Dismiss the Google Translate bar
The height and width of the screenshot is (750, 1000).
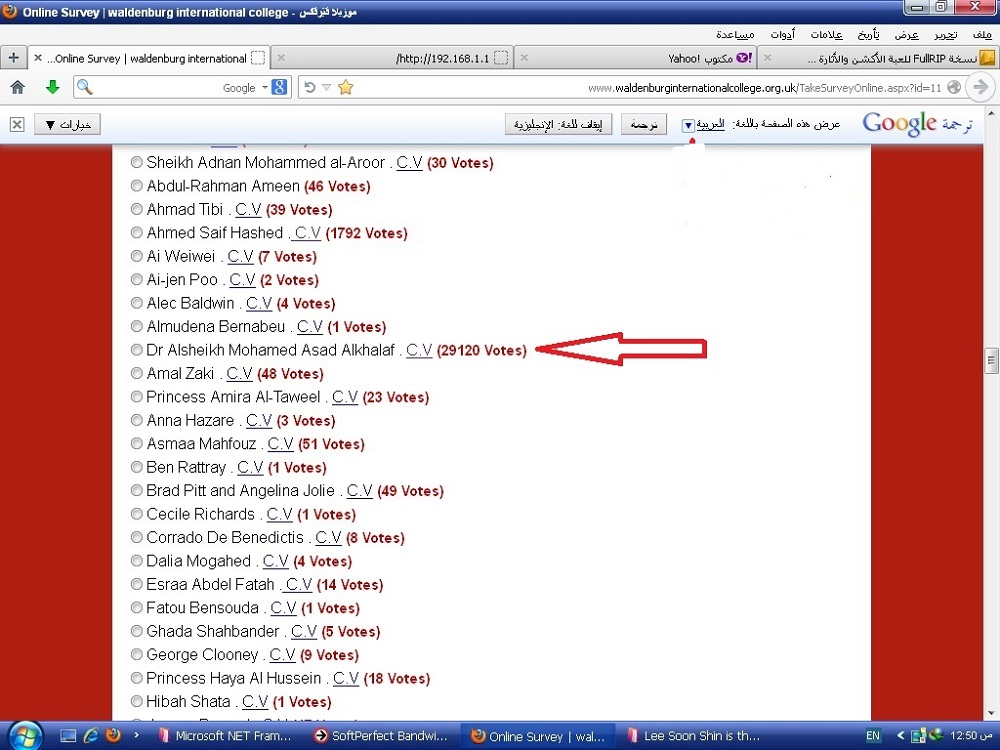point(16,125)
